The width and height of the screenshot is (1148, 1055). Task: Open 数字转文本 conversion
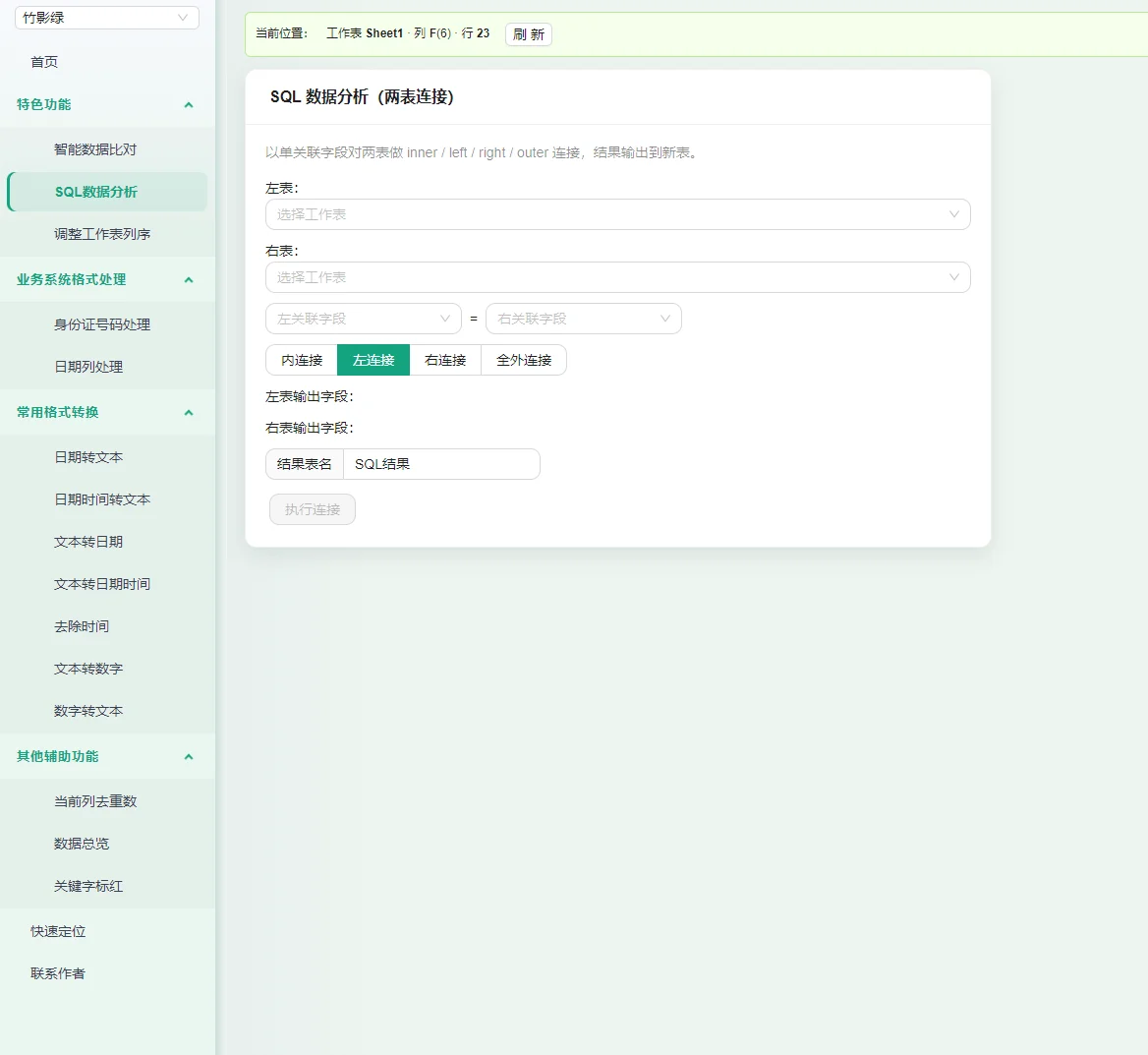87,712
